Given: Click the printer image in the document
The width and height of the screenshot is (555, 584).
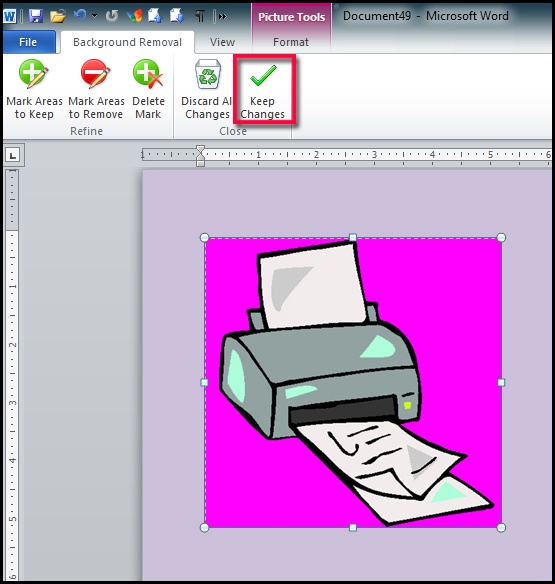Looking at the screenshot, I should pyautogui.click(x=353, y=383).
